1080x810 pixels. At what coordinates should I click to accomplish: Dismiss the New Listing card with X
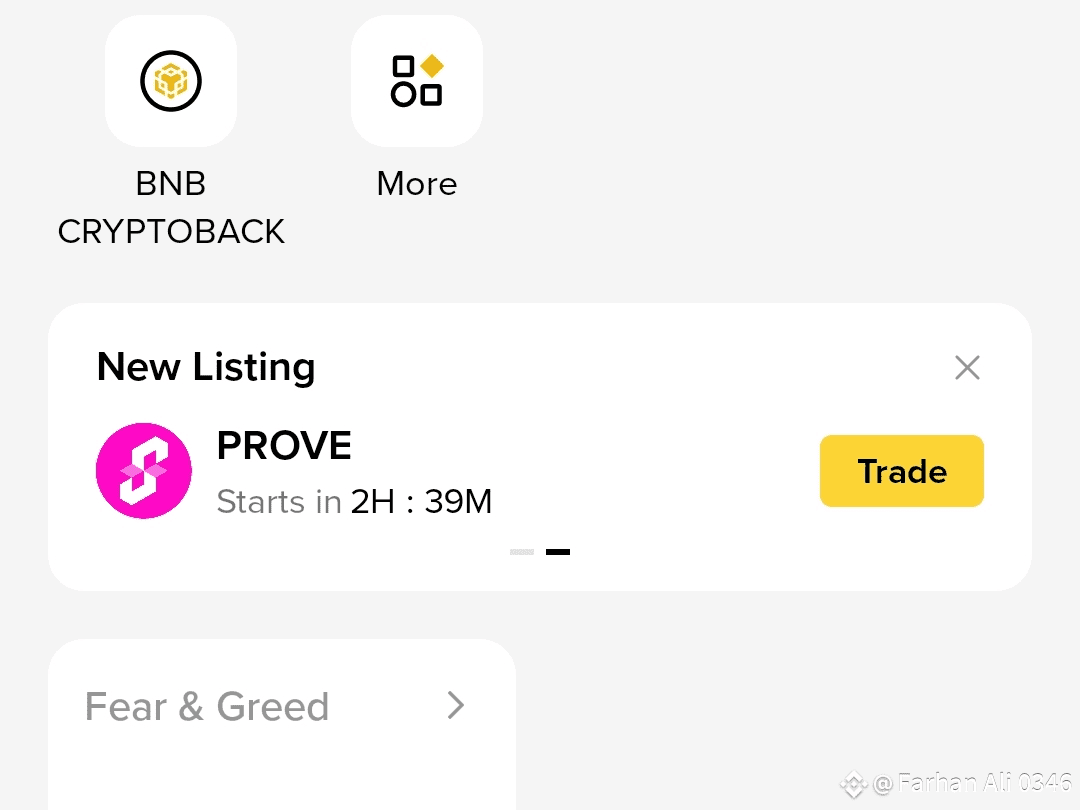coord(967,367)
